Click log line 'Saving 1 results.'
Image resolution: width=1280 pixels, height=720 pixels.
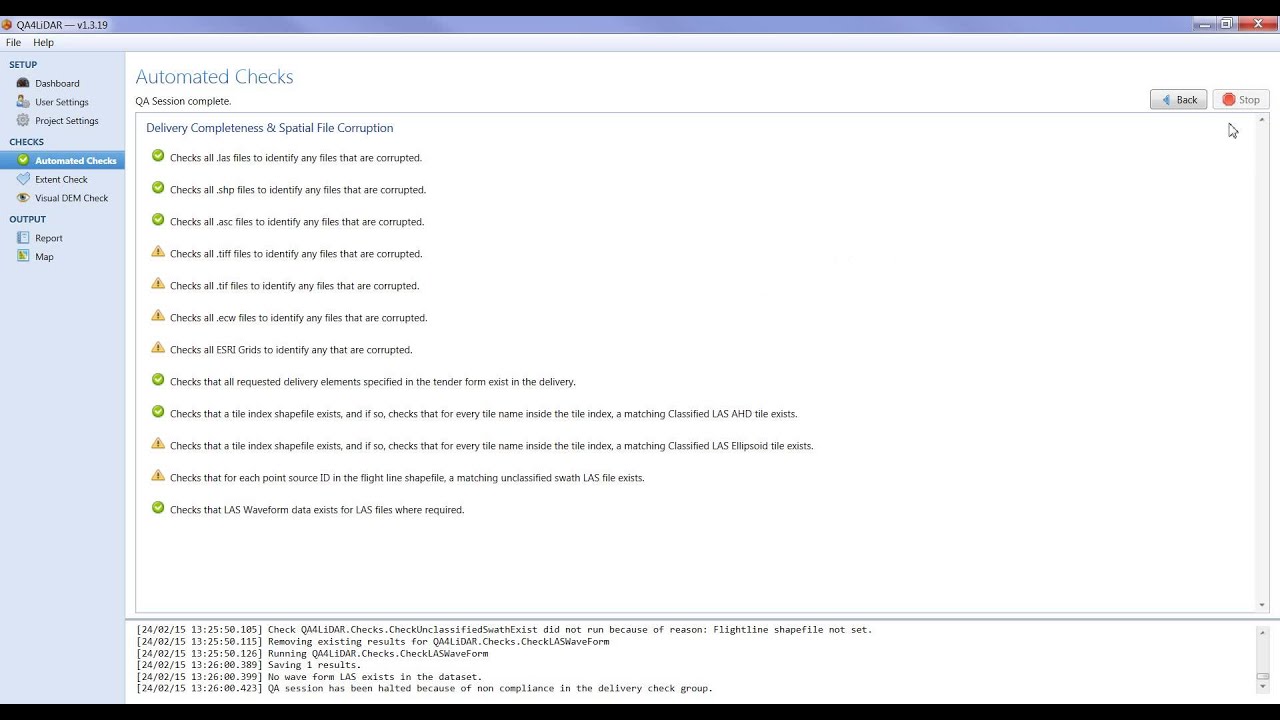tap(249, 665)
